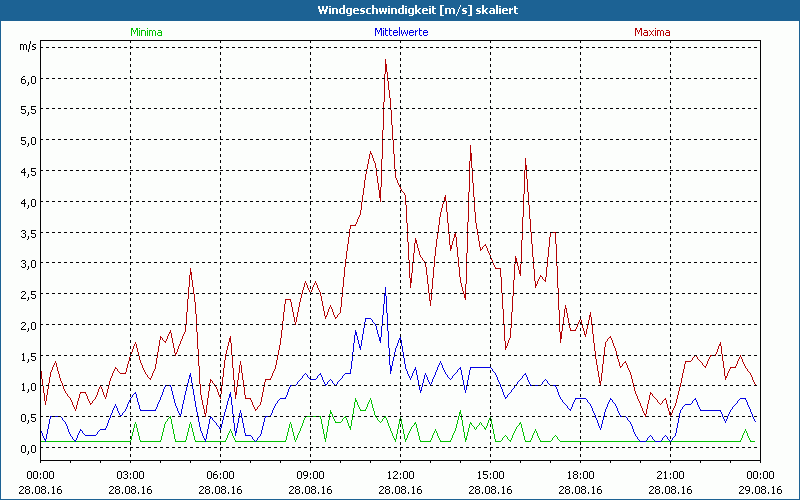Click the highest peak of blue Mittelwerte curve
Viewport: 800px width, 500px height.
click(x=385, y=289)
